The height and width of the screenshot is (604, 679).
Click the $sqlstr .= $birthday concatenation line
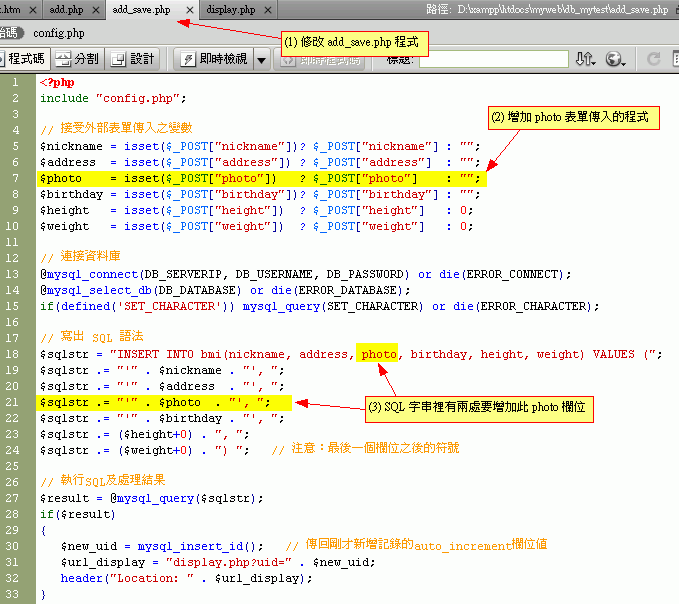click(x=162, y=419)
